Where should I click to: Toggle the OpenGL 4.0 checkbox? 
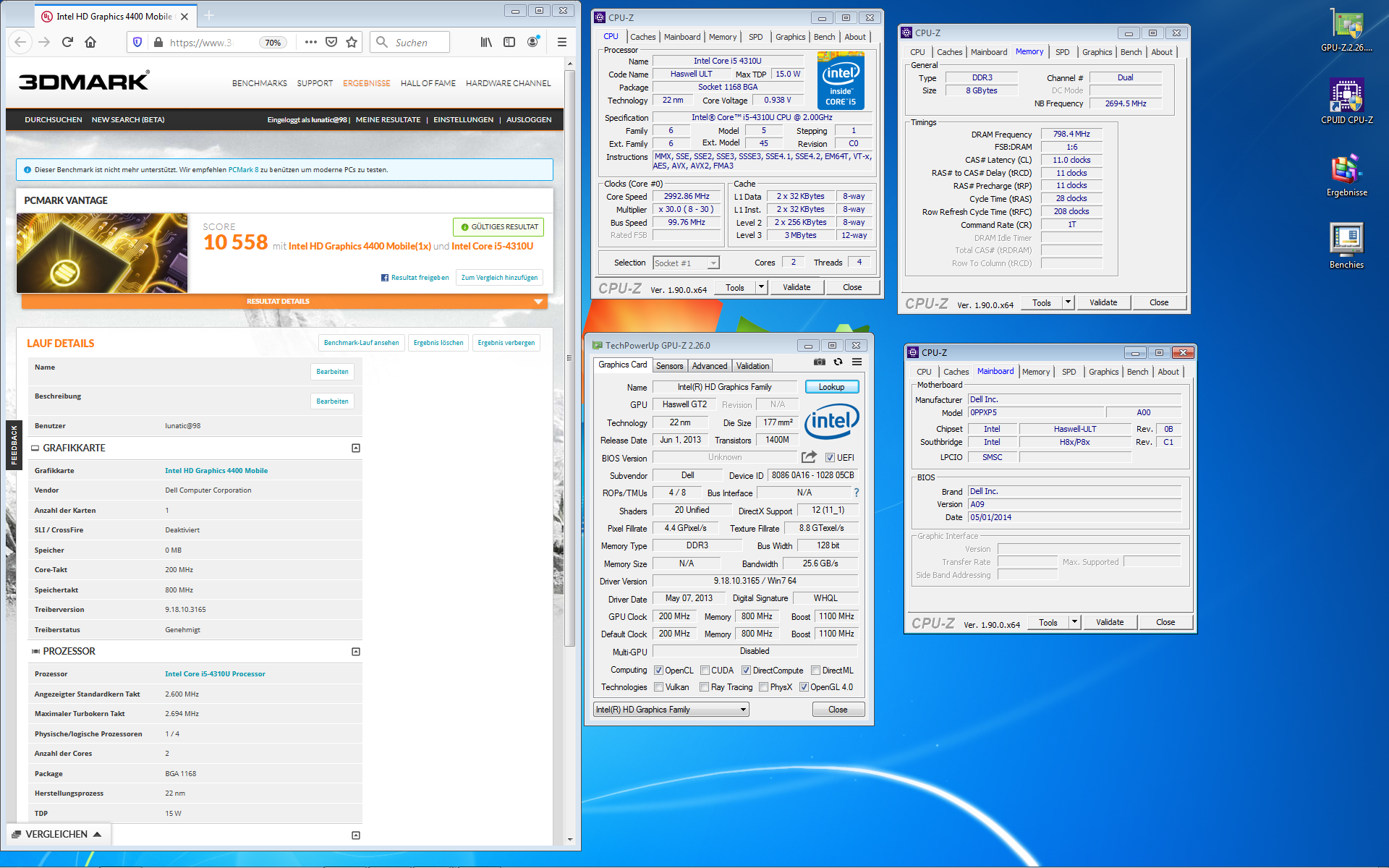tap(804, 687)
